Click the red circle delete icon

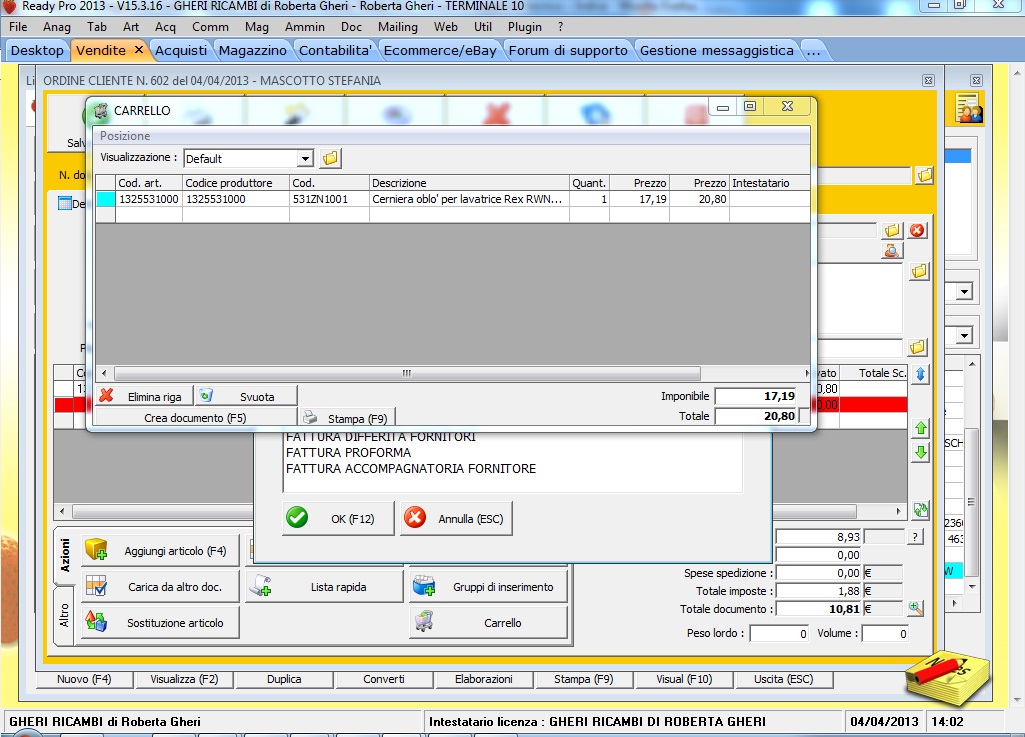[917, 230]
